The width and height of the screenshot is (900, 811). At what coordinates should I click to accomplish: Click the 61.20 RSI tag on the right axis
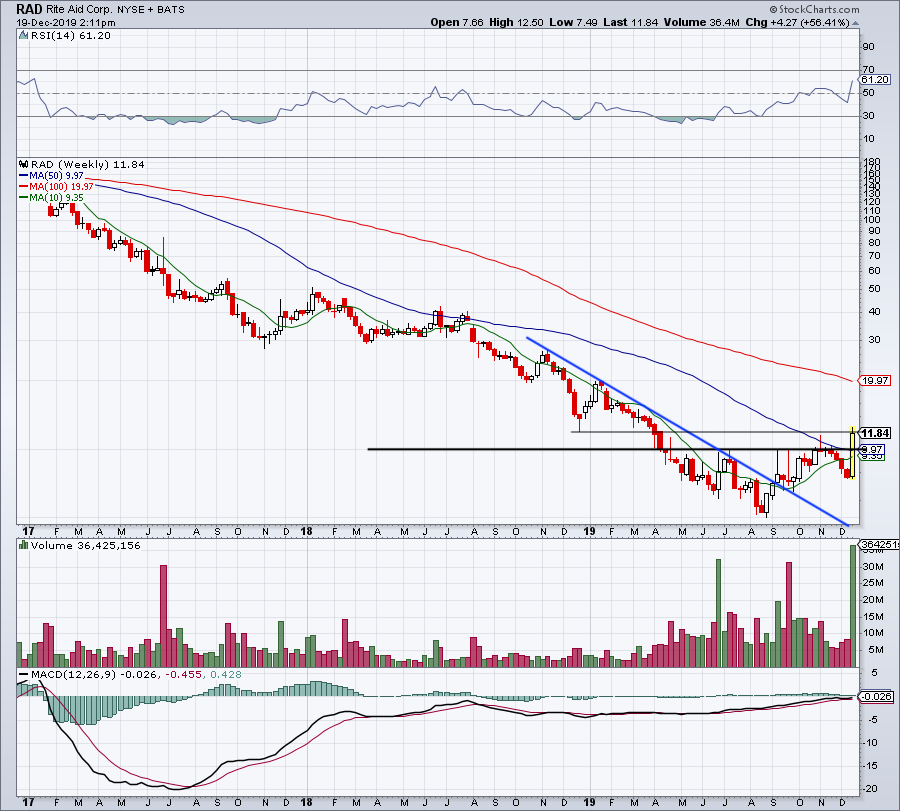click(875, 80)
